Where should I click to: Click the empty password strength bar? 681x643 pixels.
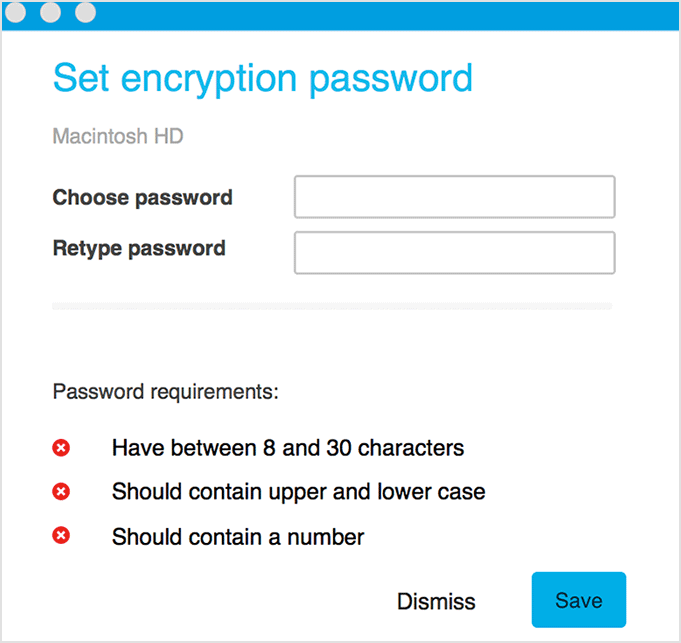click(331, 305)
